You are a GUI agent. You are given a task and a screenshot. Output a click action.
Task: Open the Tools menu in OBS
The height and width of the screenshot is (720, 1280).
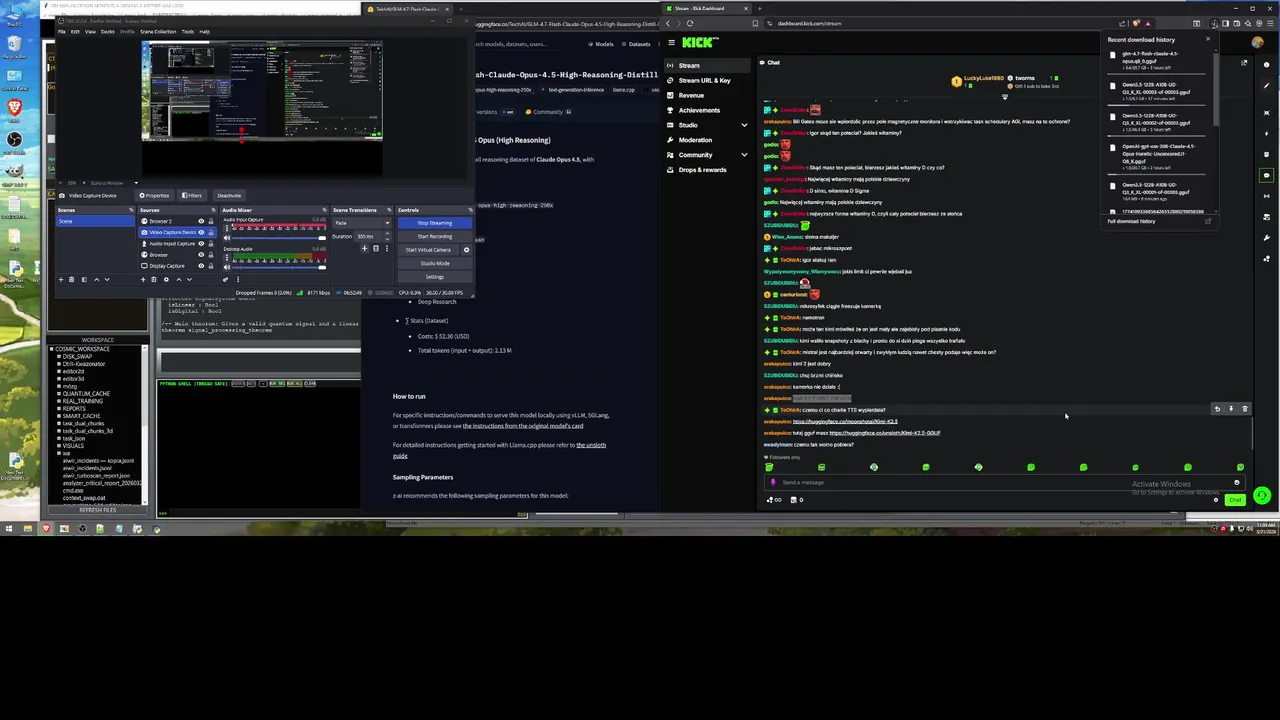click(187, 31)
